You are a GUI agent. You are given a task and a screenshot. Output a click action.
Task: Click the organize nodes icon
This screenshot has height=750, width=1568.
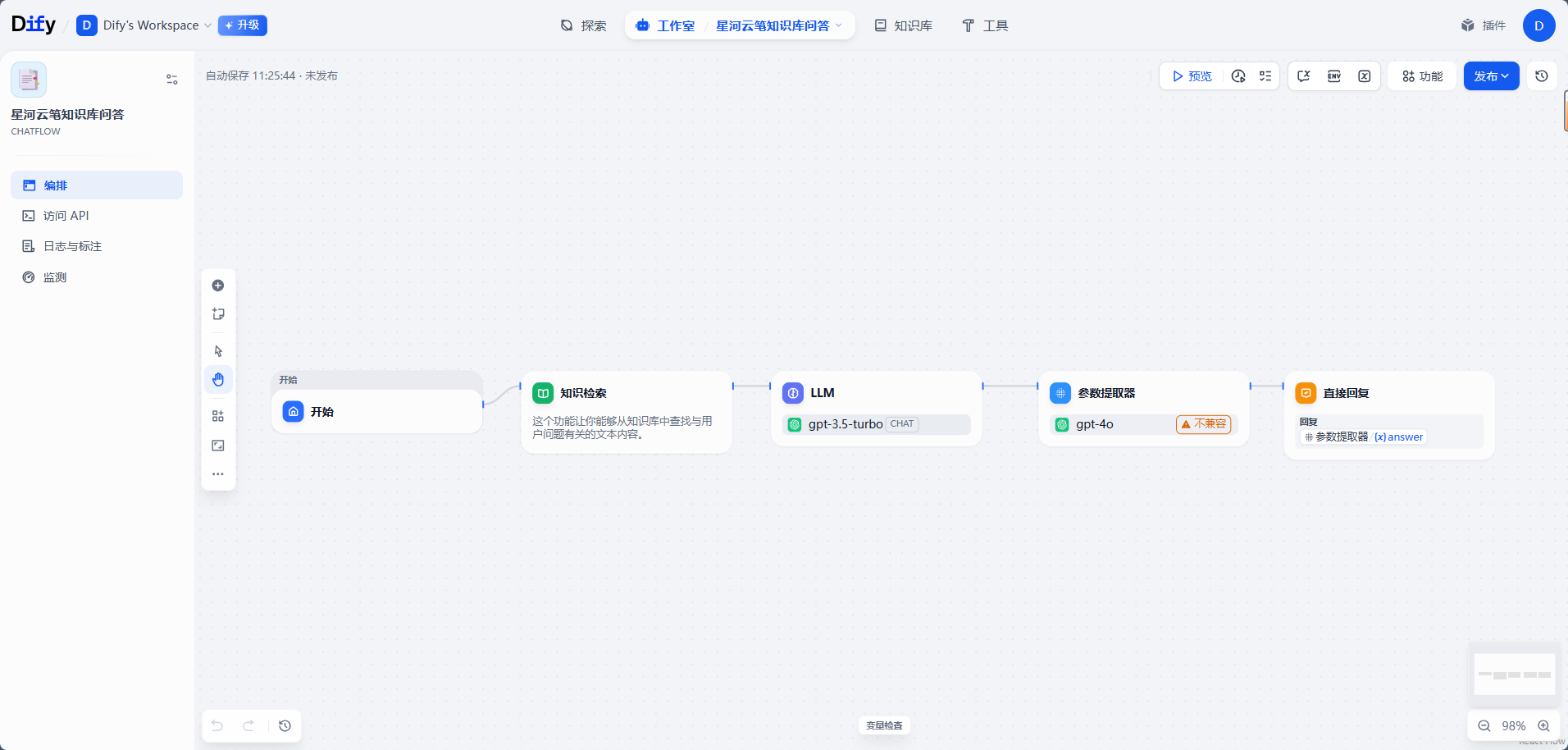[218, 416]
